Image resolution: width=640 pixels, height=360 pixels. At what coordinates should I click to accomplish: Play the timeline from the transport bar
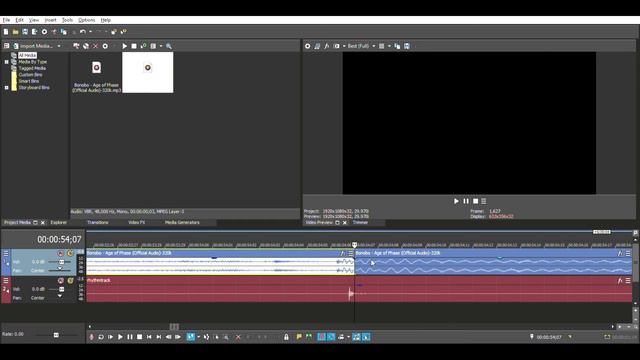120,337
